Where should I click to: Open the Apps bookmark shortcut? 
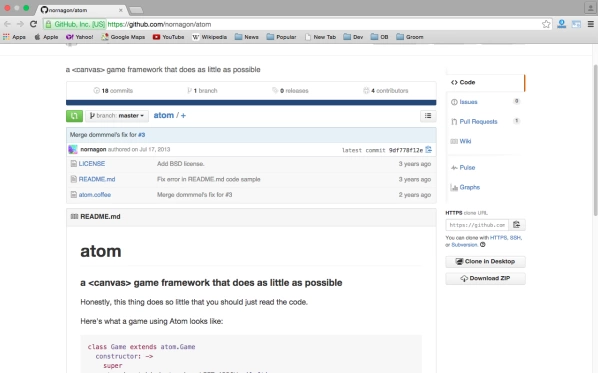[x=14, y=37]
